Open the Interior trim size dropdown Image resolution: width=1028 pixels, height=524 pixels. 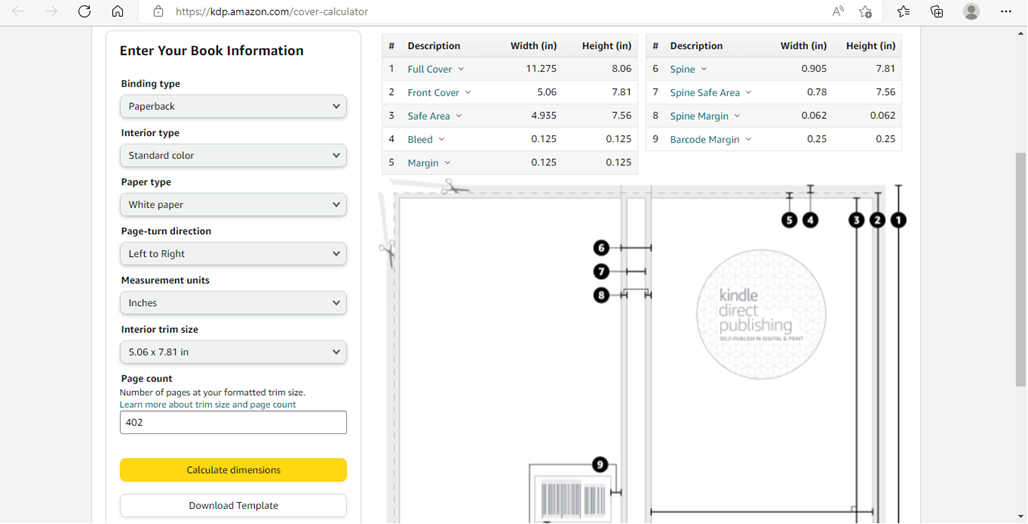[x=233, y=352]
